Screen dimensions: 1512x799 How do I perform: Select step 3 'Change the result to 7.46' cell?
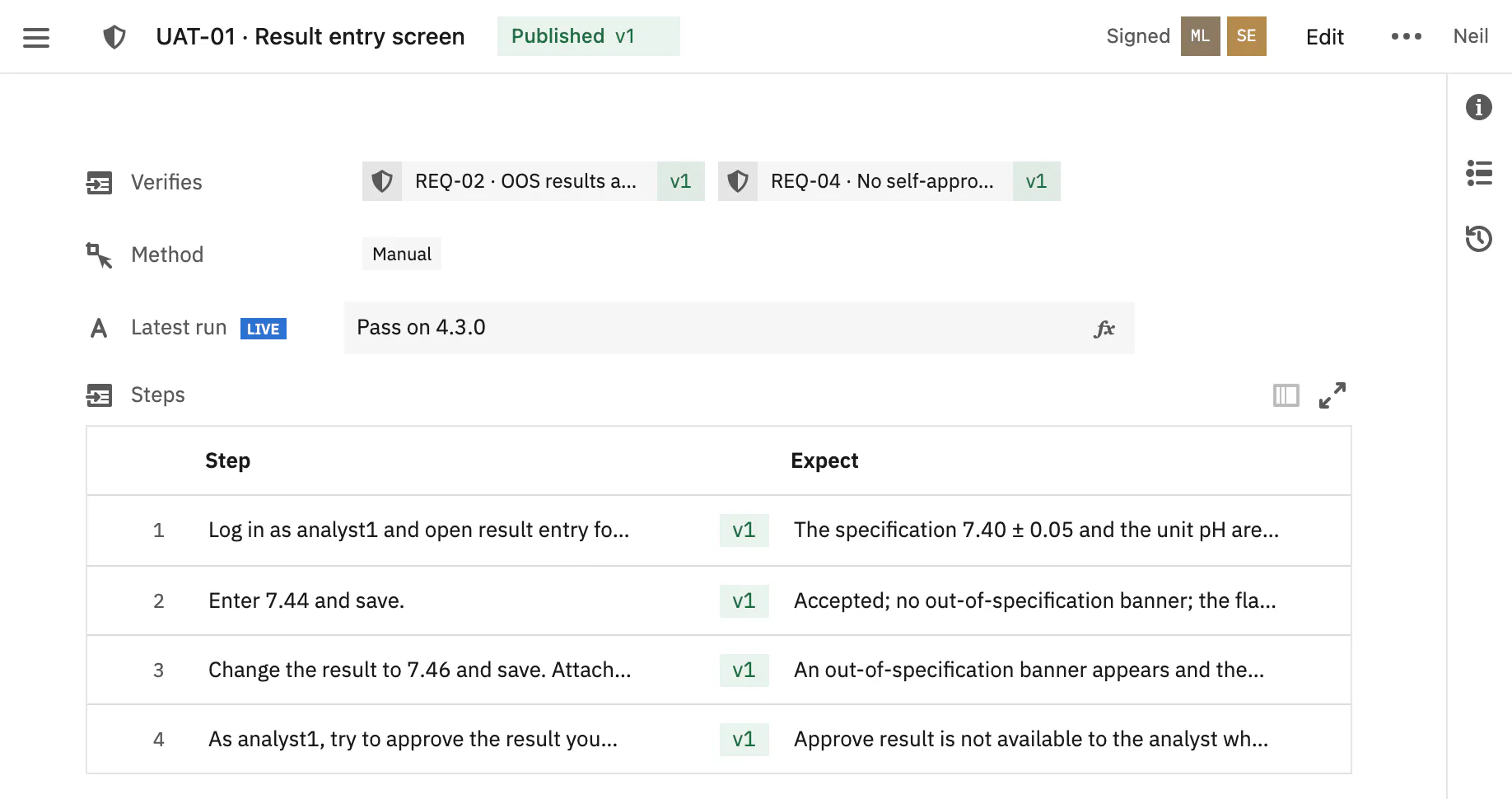click(x=420, y=670)
